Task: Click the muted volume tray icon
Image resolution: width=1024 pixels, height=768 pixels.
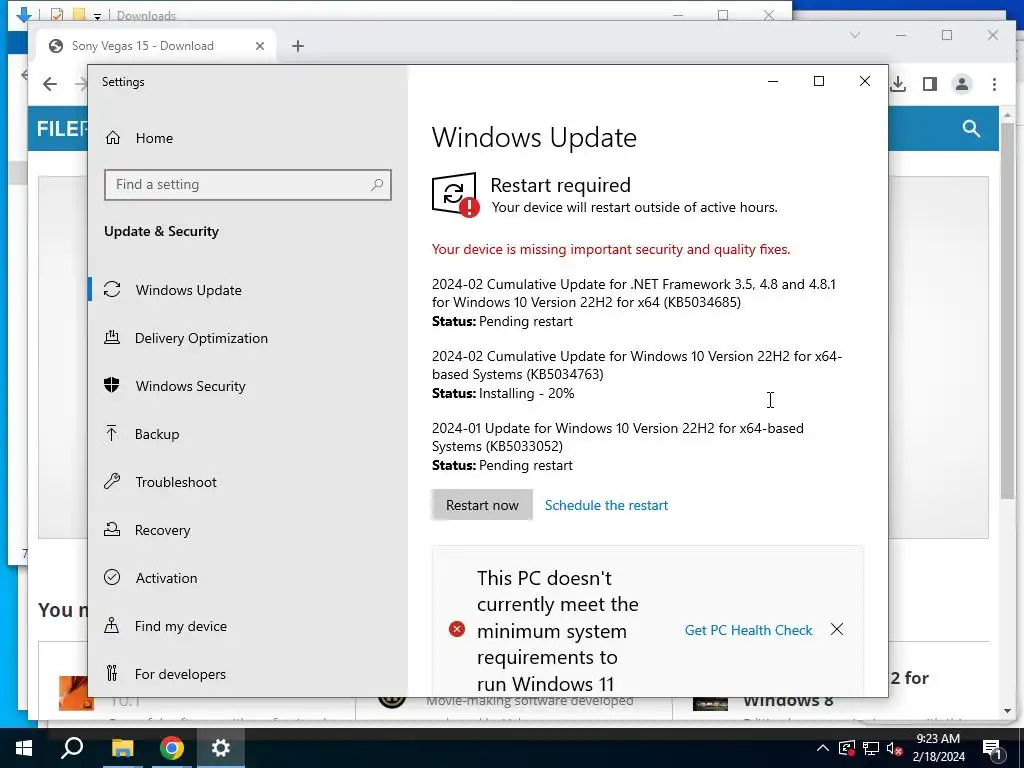Action: pyautogui.click(x=895, y=748)
